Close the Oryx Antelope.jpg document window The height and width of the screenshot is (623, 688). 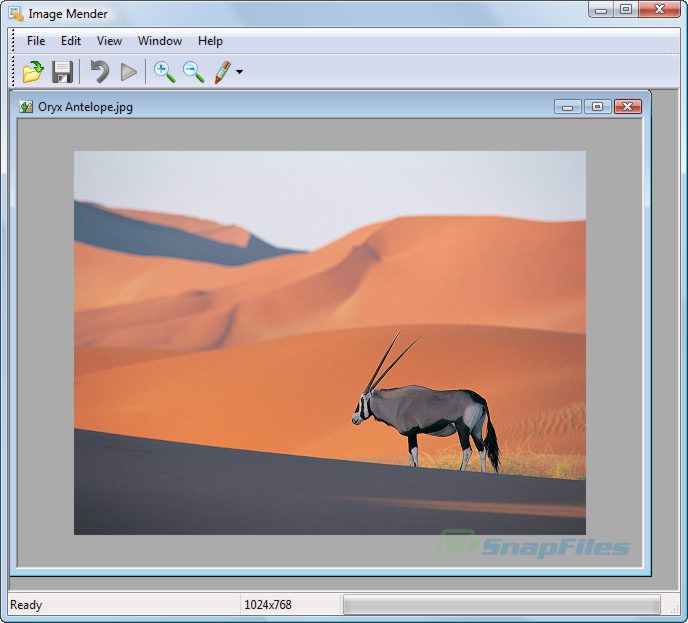(x=627, y=106)
